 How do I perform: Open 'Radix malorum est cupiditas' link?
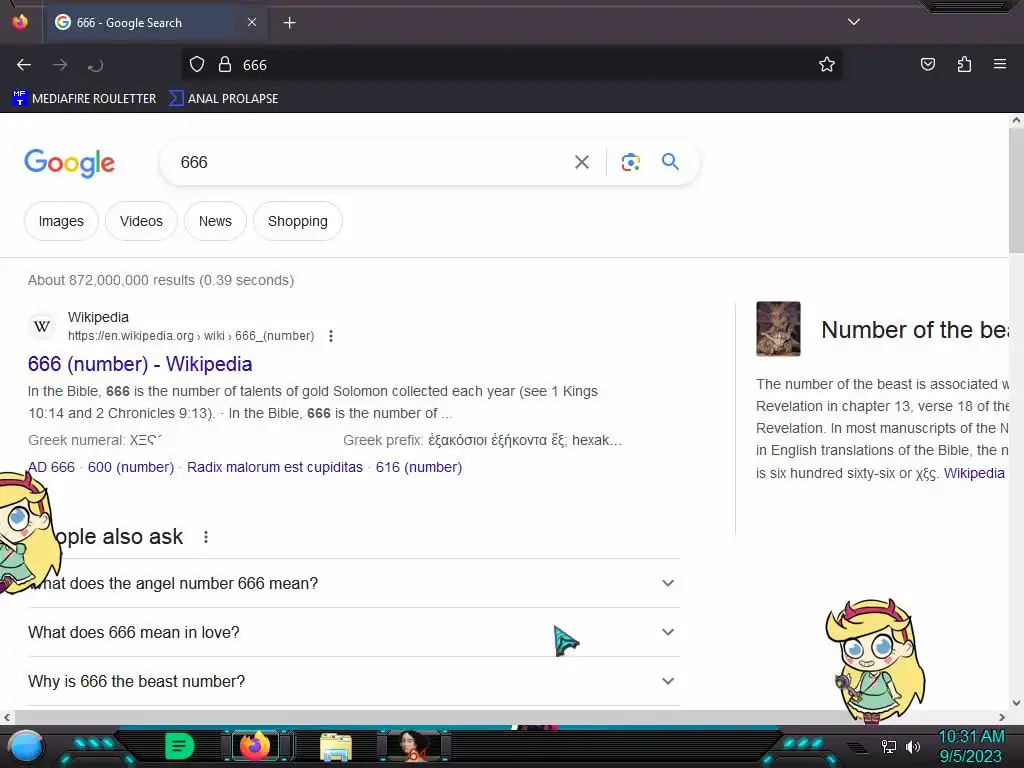274,468
